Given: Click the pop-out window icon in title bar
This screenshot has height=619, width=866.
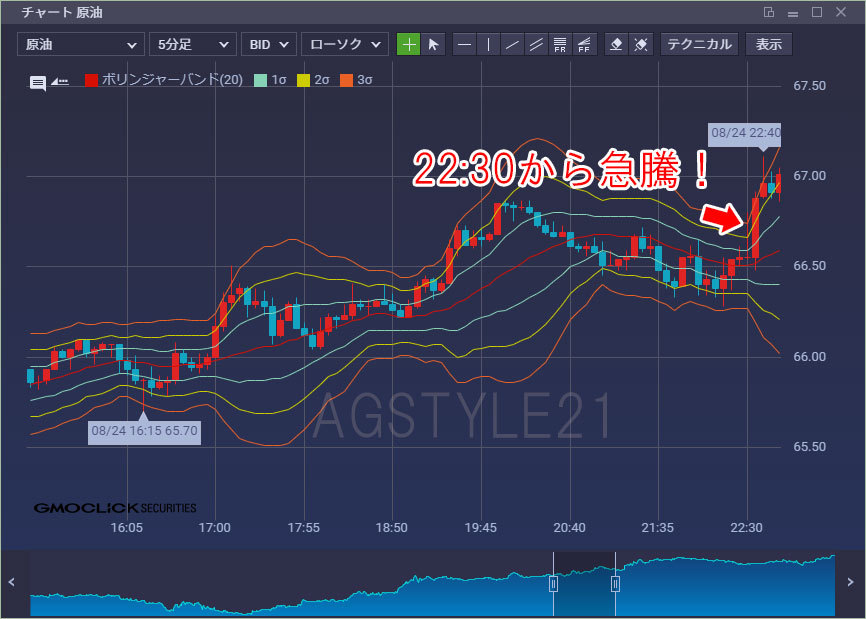Looking at the screenshot, I should click(769, 12).
